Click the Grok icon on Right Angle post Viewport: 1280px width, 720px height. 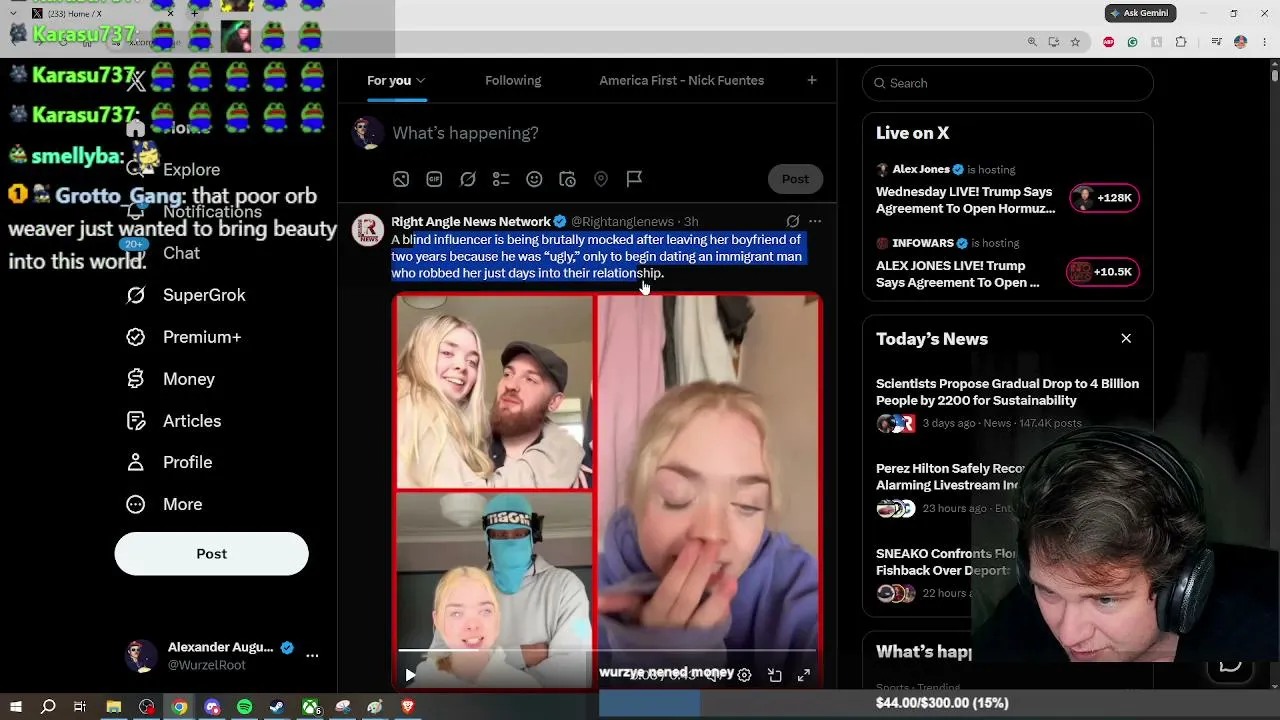[x=793, y=221]
